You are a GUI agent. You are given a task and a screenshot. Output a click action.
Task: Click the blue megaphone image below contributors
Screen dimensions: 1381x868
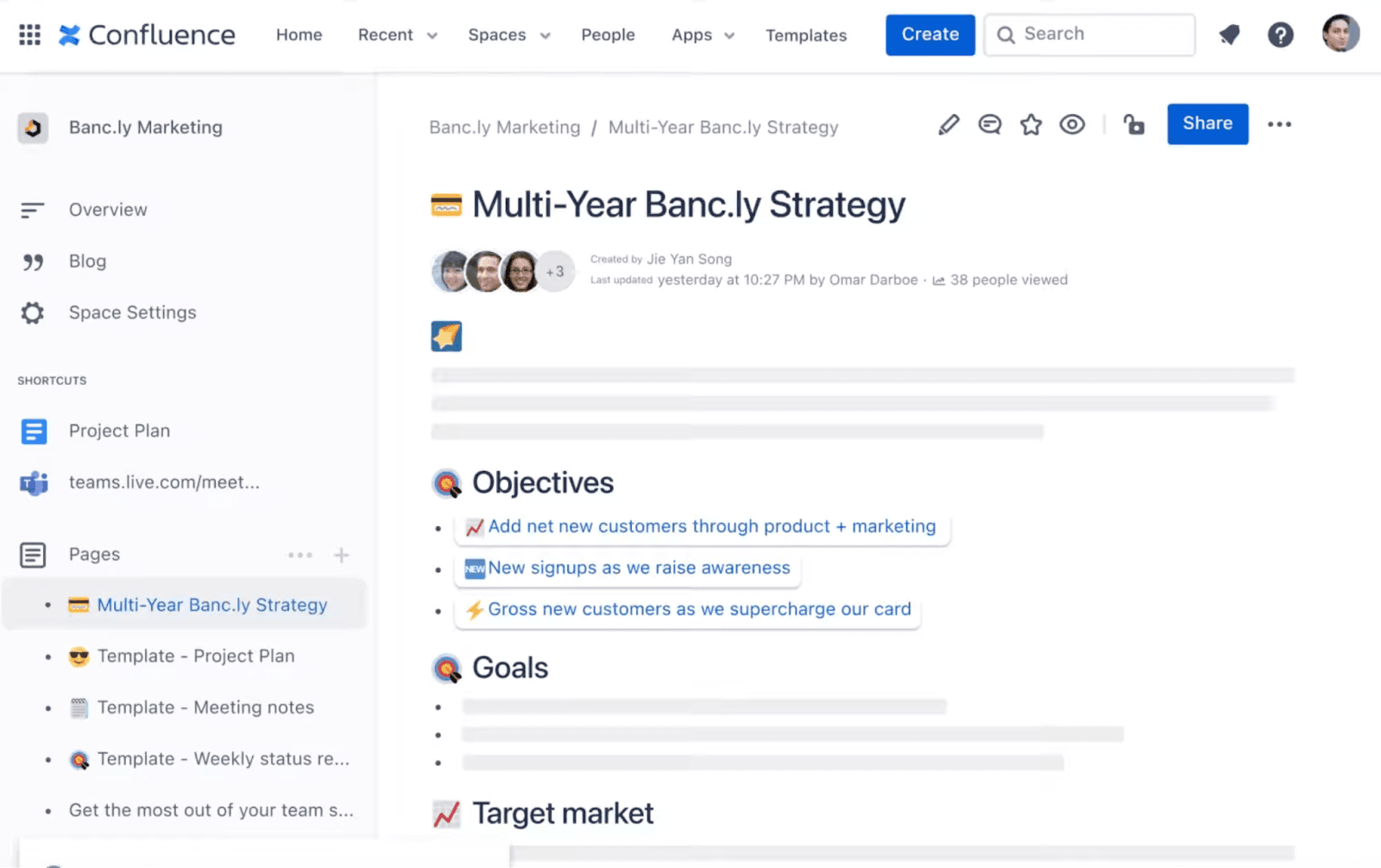click(x=446, y=336)
